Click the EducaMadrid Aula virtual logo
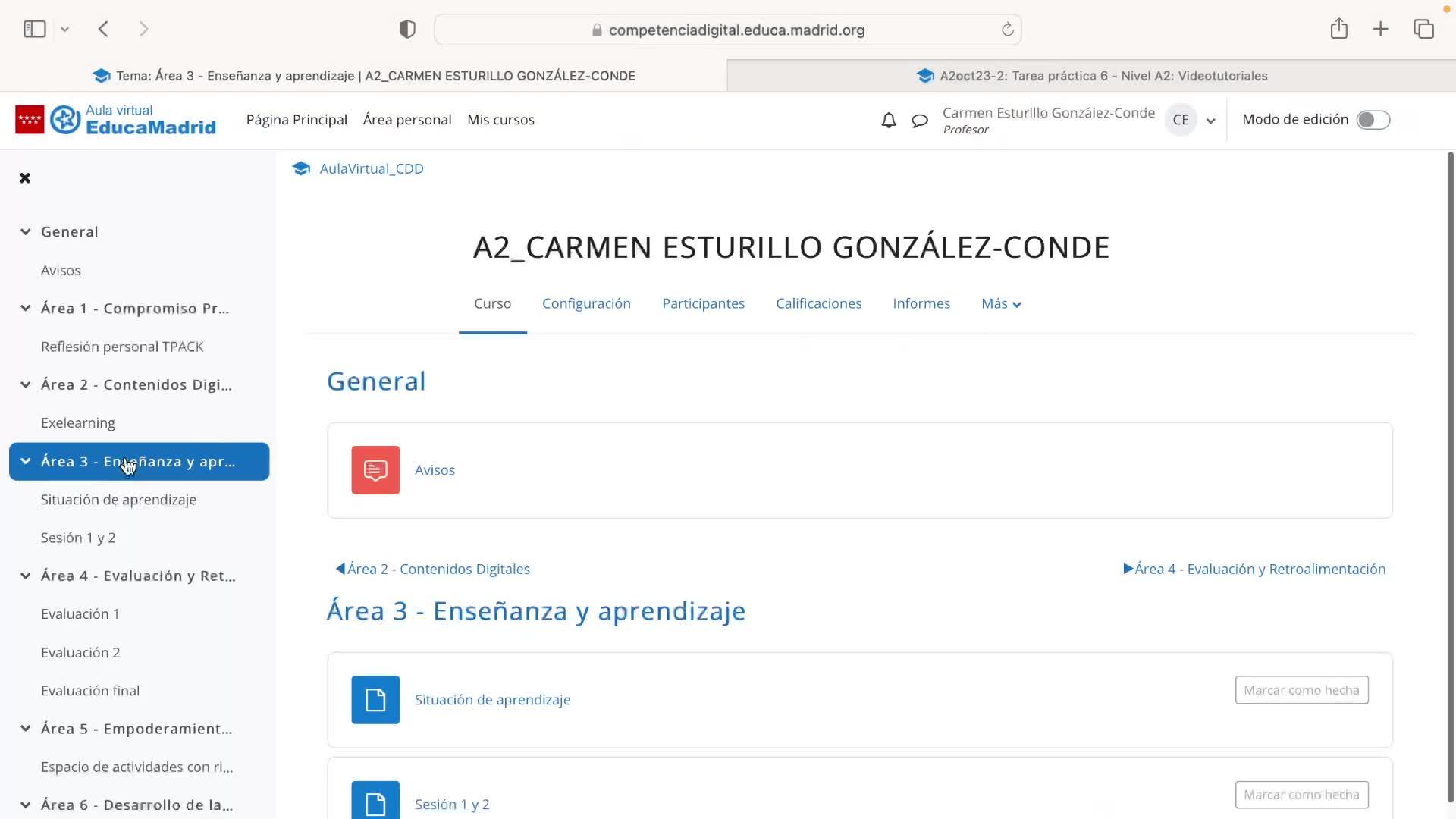This screenshot has width=1456, height=819. (116, 120)
